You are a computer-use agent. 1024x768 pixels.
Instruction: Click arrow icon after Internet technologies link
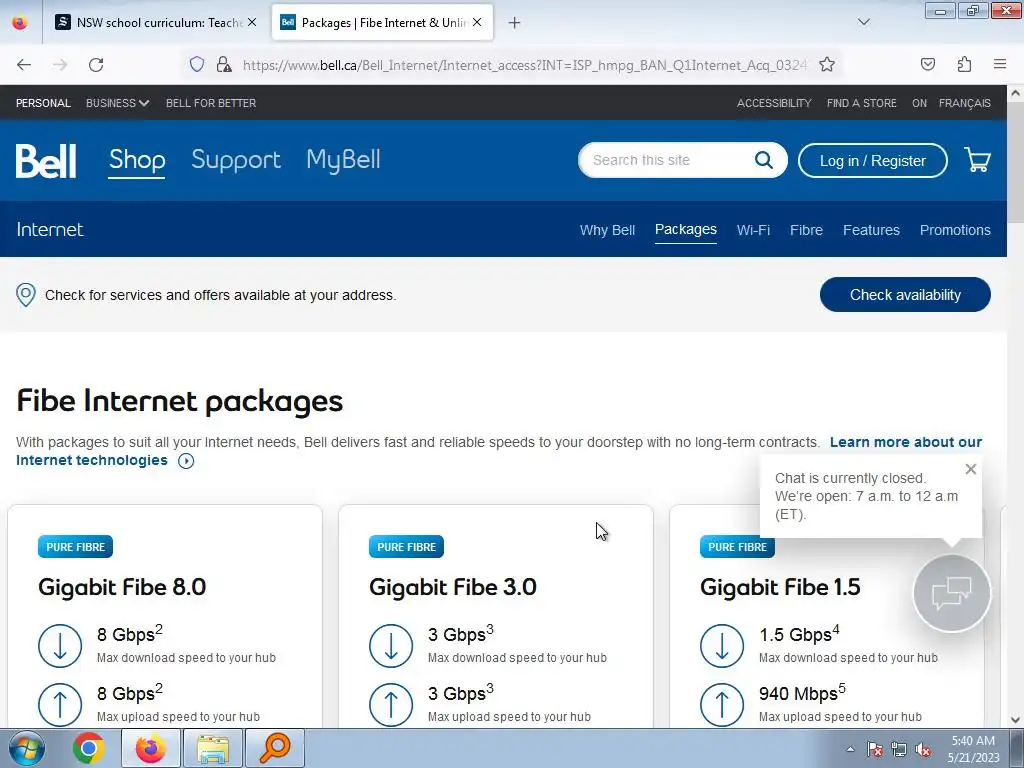(x=186, y=461)
